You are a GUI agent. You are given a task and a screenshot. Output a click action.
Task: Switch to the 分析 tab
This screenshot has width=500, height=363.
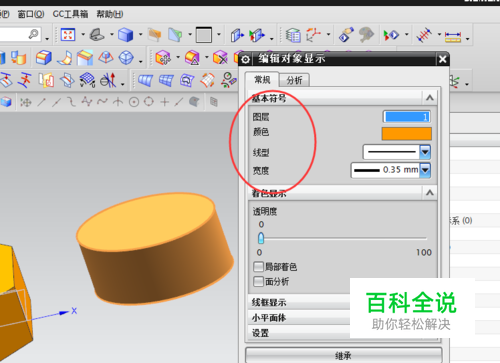[294, 80]
